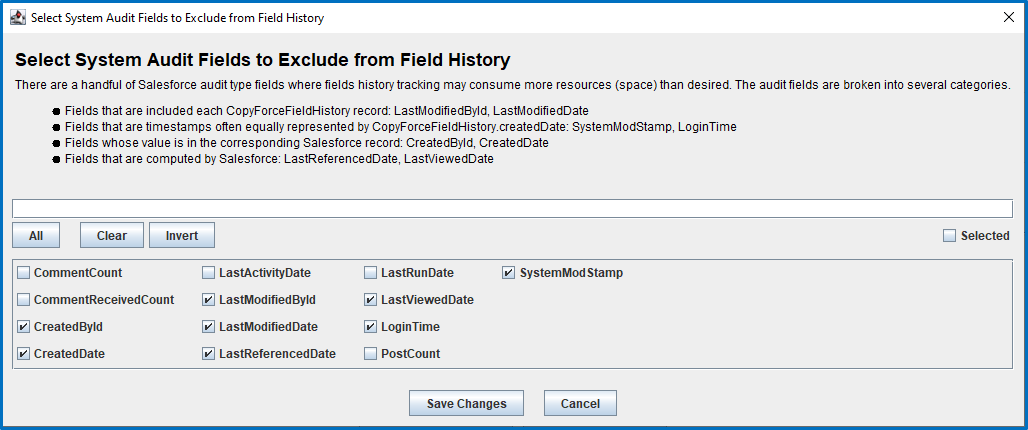Uncheck LastModifiedDate field

208,326
